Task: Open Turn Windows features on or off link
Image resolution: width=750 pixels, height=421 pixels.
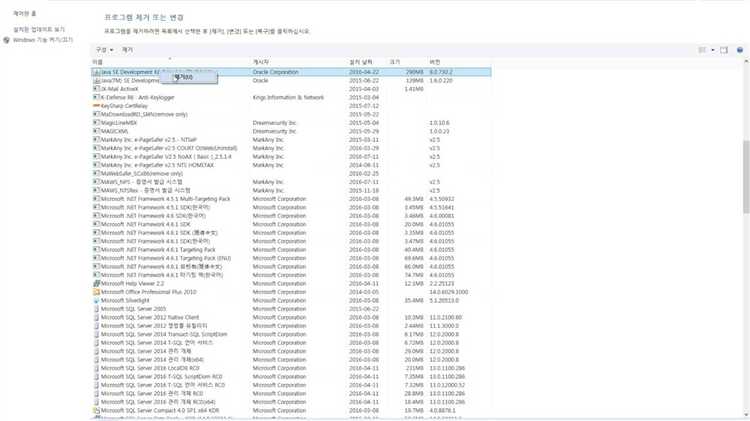Action: coord(43,40)
